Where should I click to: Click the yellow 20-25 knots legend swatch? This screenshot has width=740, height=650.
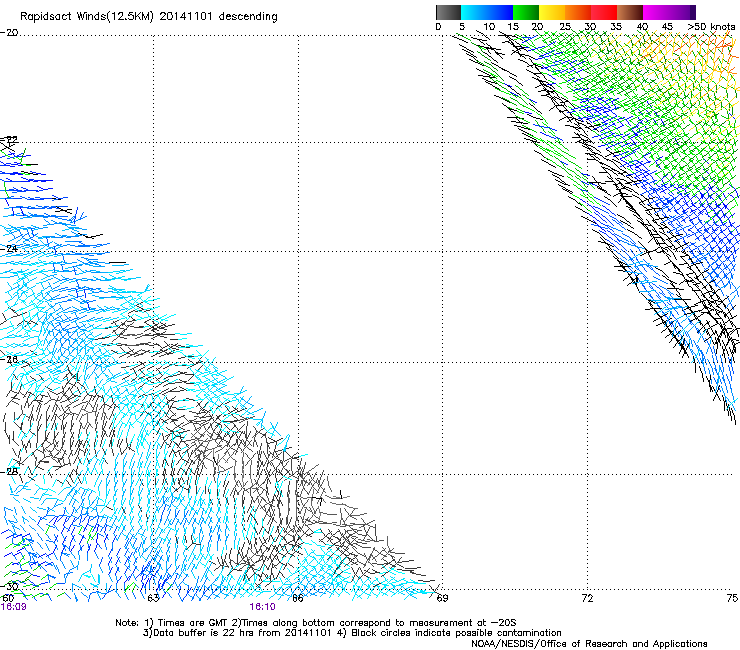[552, 12]
